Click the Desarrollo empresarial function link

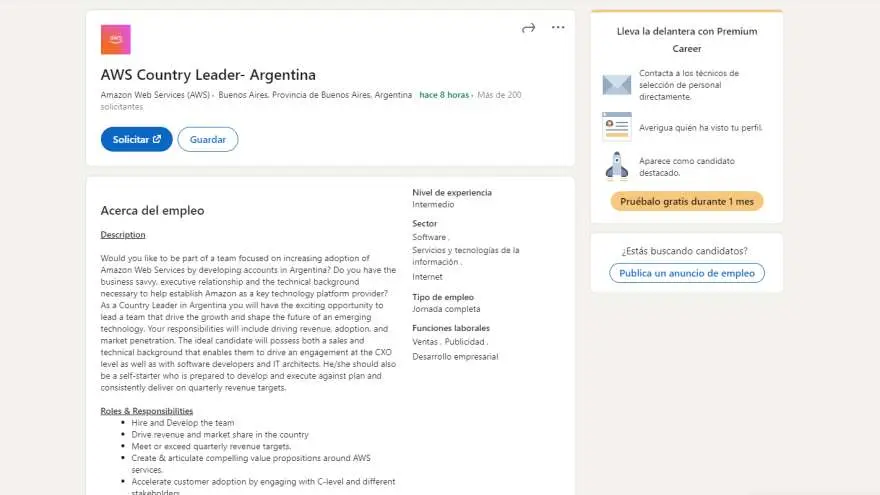[x=455, y=356]
